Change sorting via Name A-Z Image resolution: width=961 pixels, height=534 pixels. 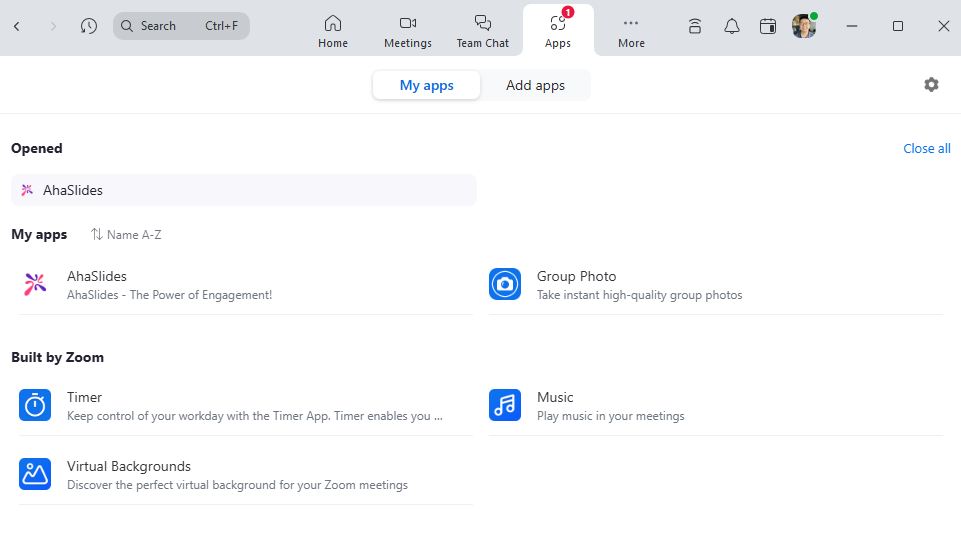126,235
